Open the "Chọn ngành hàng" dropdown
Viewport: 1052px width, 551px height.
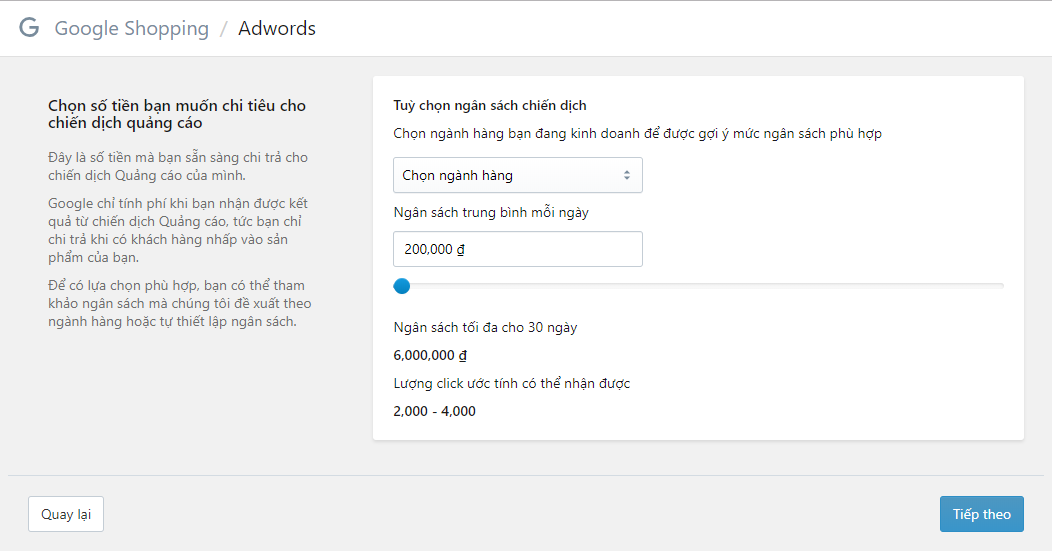[517, 175]
